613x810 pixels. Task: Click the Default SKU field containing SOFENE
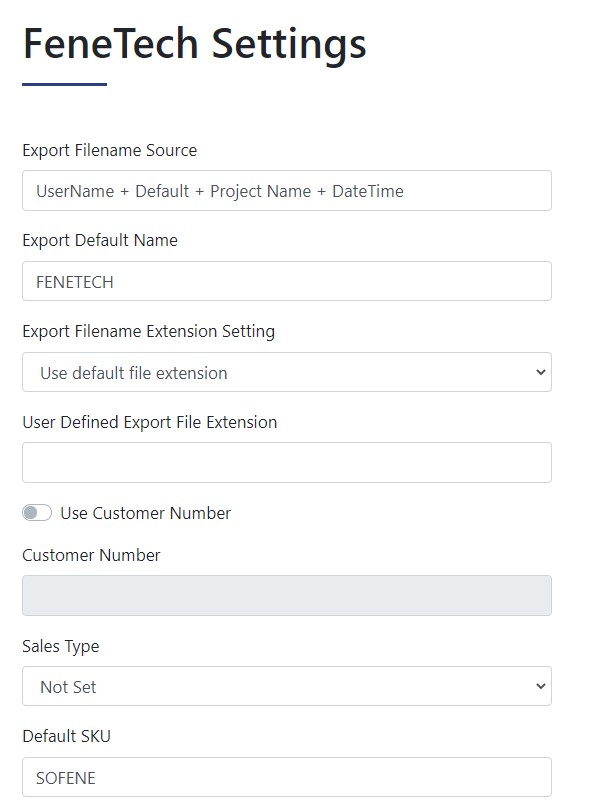coord(287,777)
